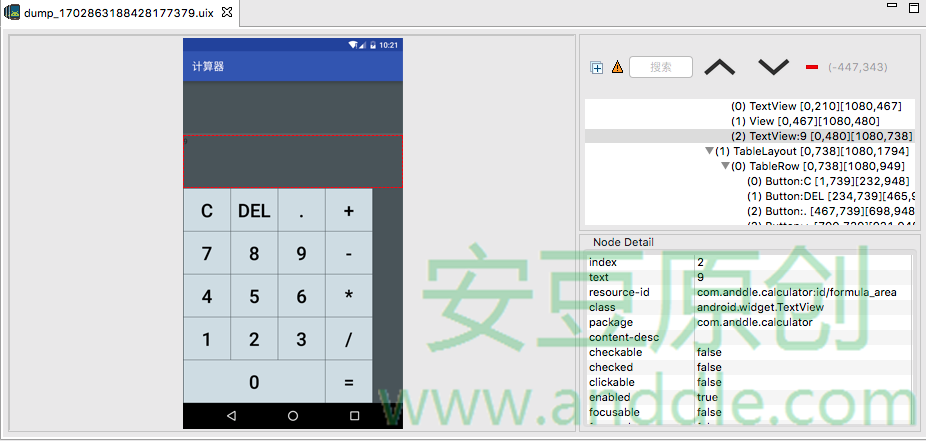Image resolution: width=926 pixels, height=441 pixels.
Task: Click calculator digit 5
Action: [254, 296]
